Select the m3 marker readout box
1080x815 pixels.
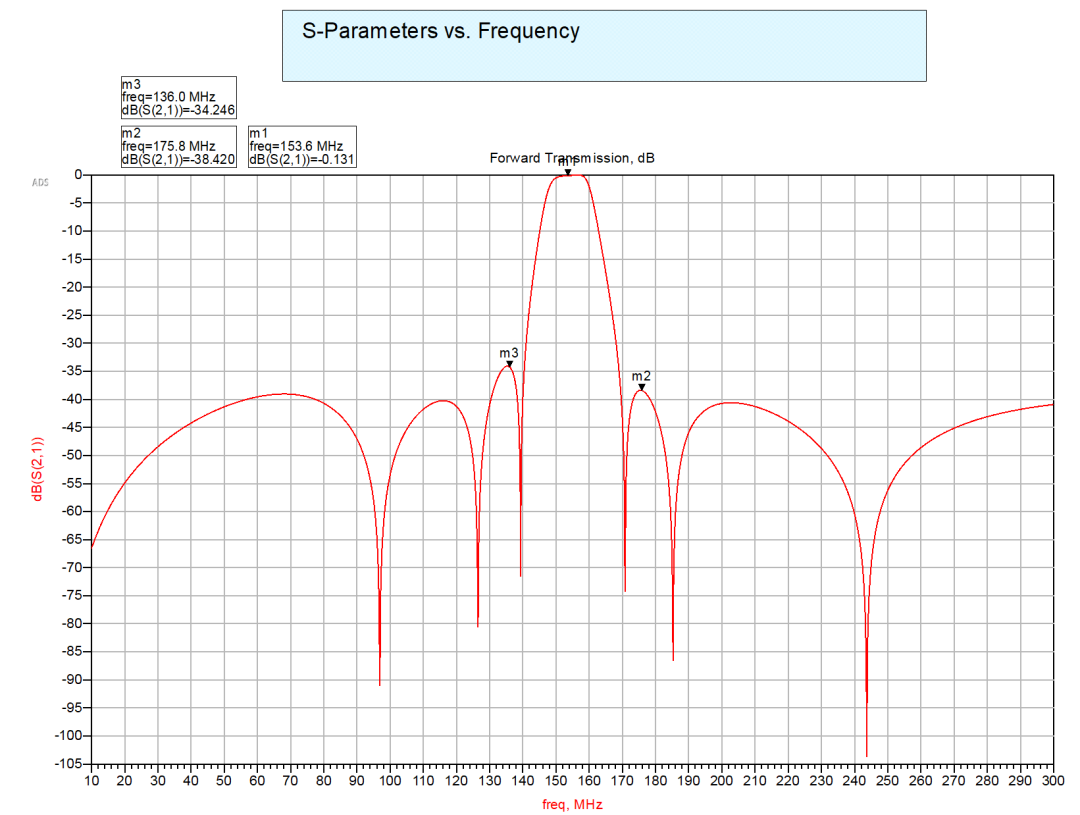click(178, 97)
